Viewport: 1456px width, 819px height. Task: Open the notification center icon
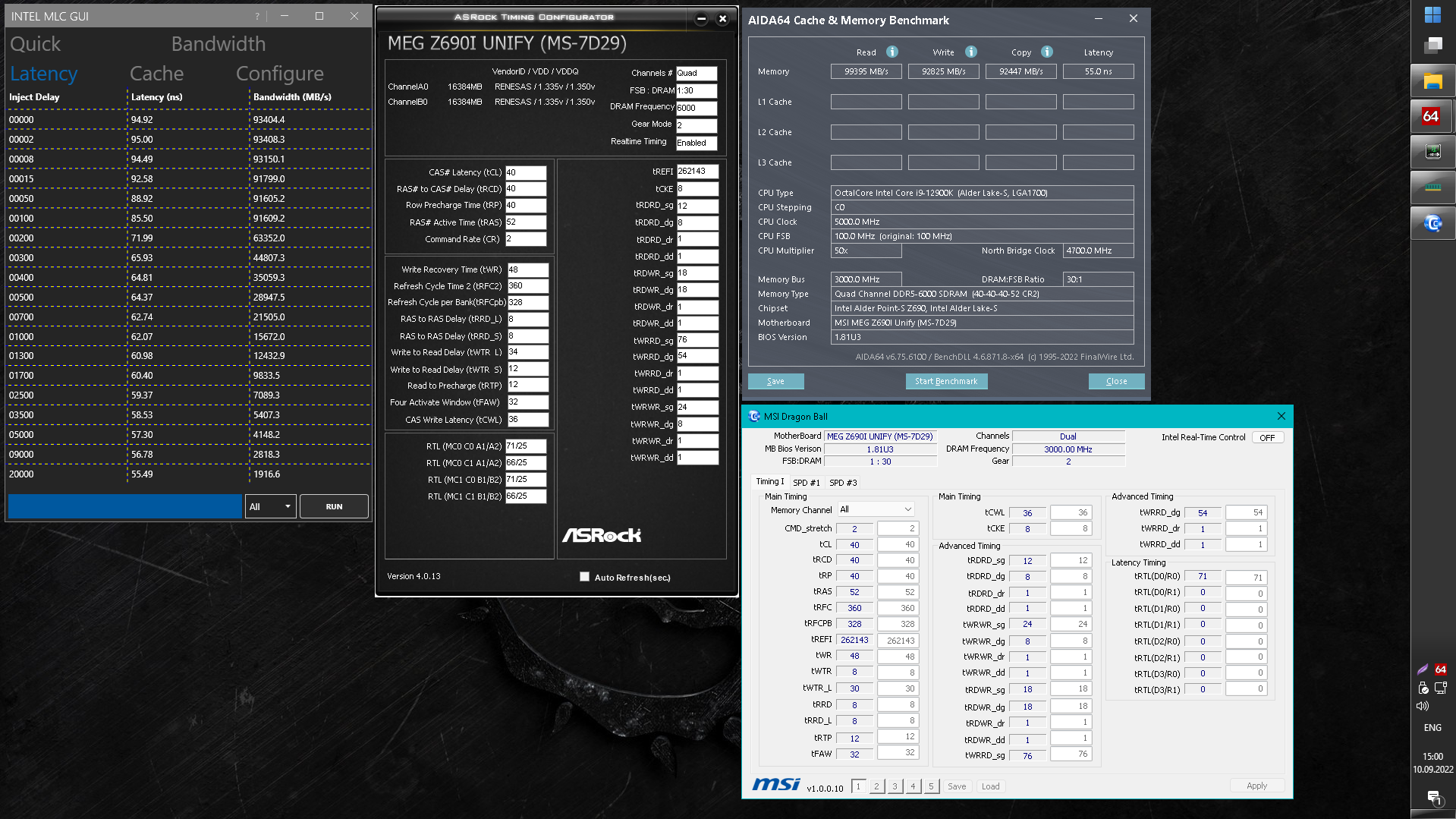(1433, 797)
